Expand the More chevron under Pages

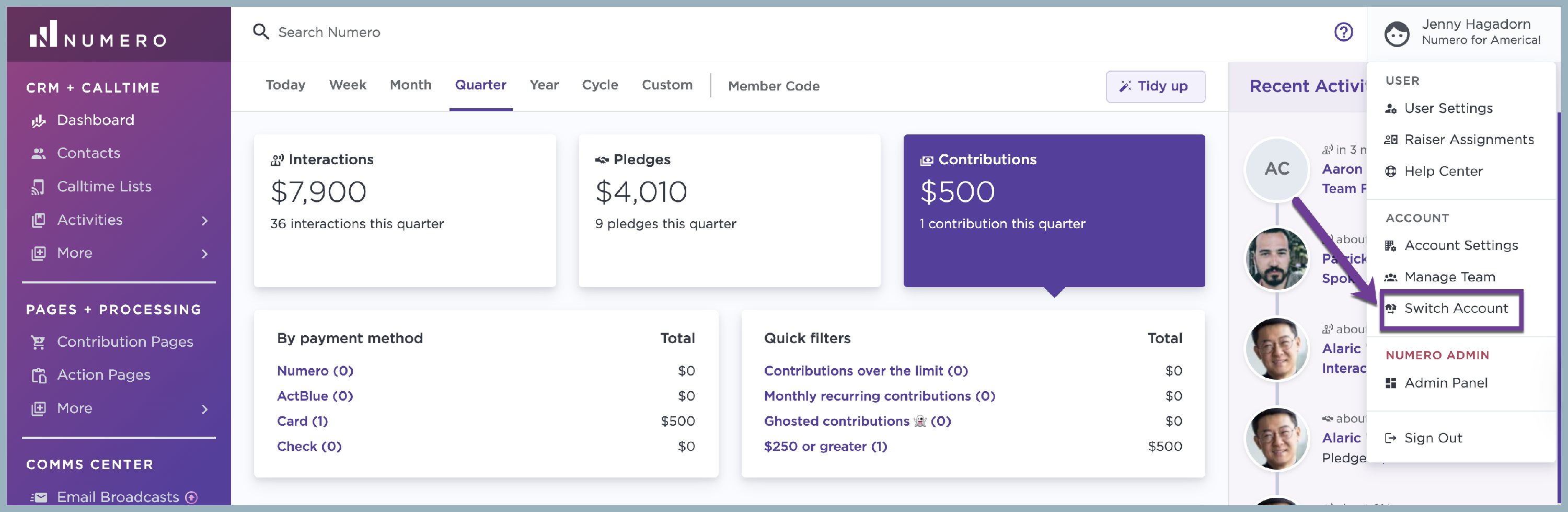tap(205, 409)
